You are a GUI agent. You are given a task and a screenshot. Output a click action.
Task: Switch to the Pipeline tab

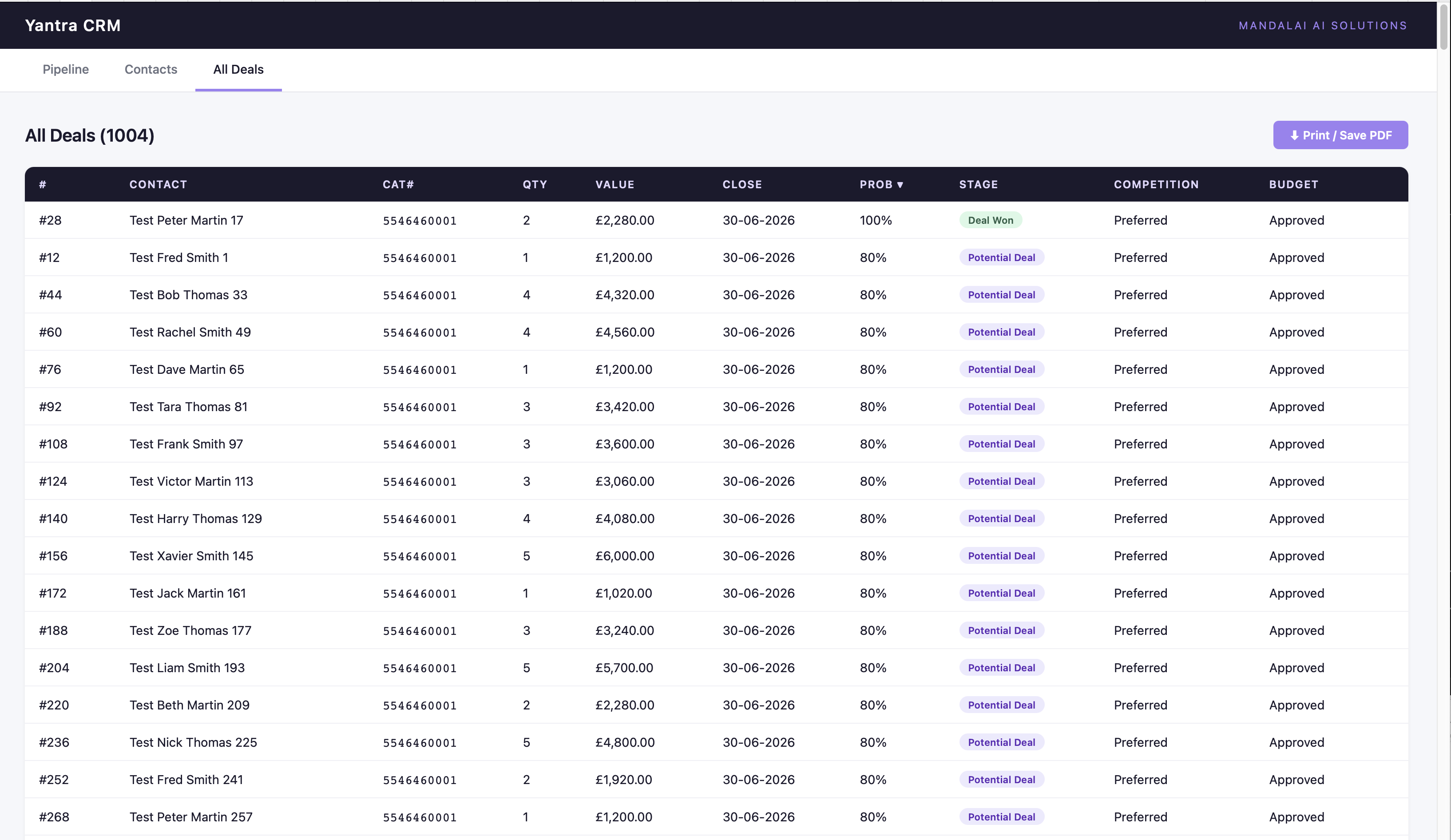click(66, 70)
